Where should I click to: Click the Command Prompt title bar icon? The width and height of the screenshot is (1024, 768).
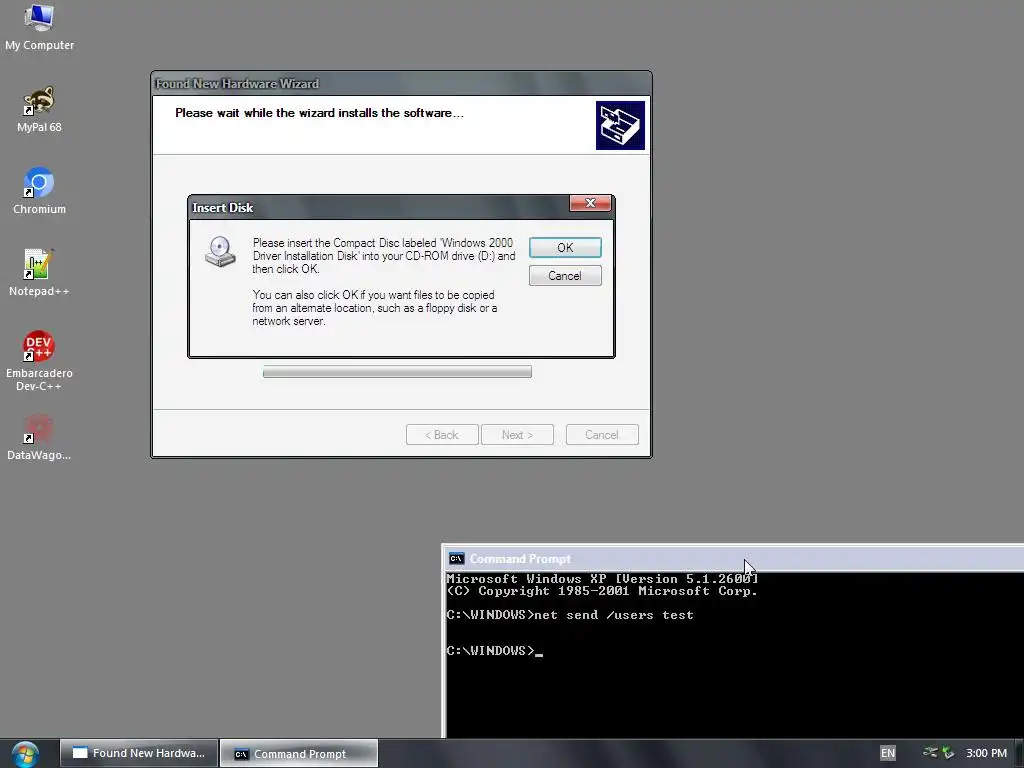[x=456, y=558]
